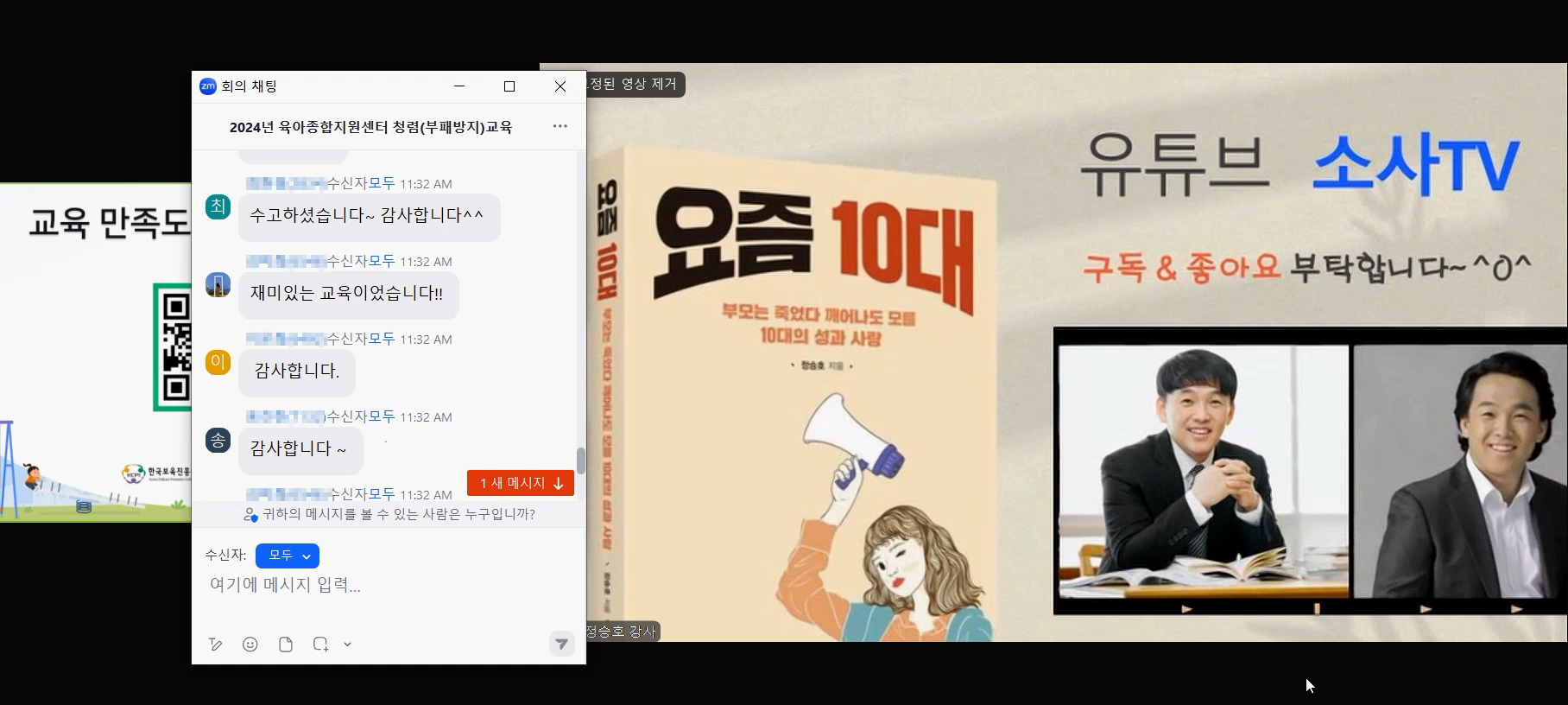
Task: Click the formatting pencil icon
Action: point(216,645)
